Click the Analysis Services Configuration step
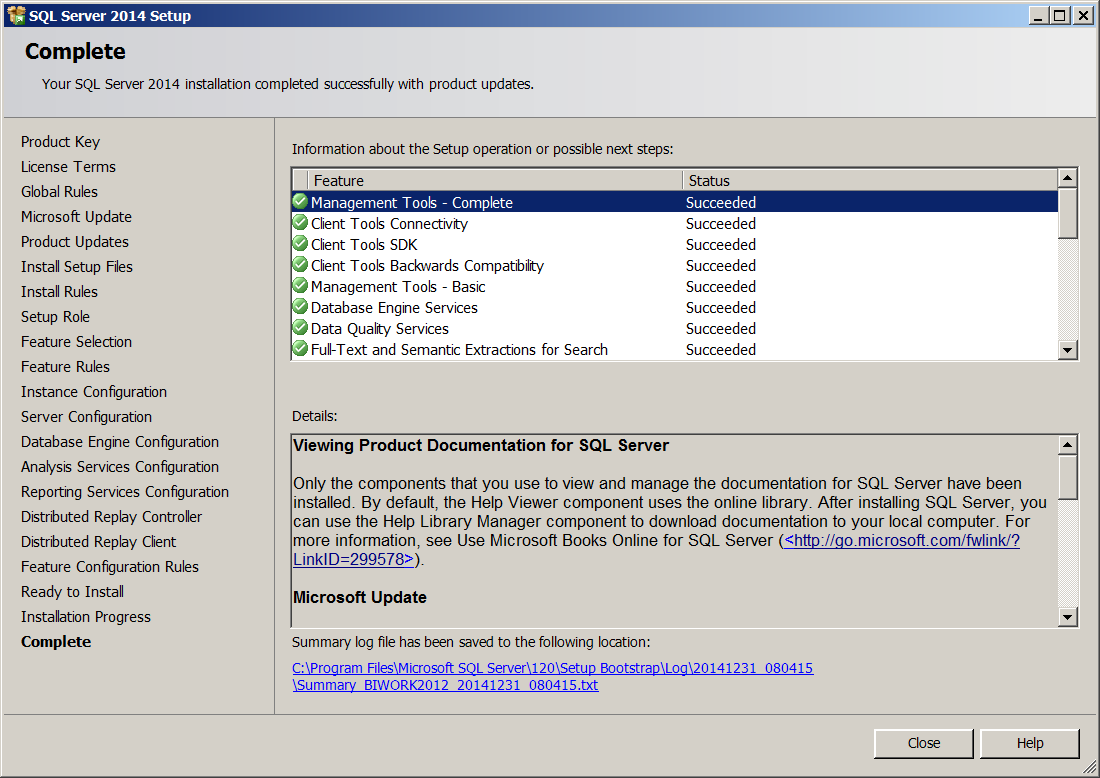The width and height of the screenshot is (1100, 778). click(119, 467)
